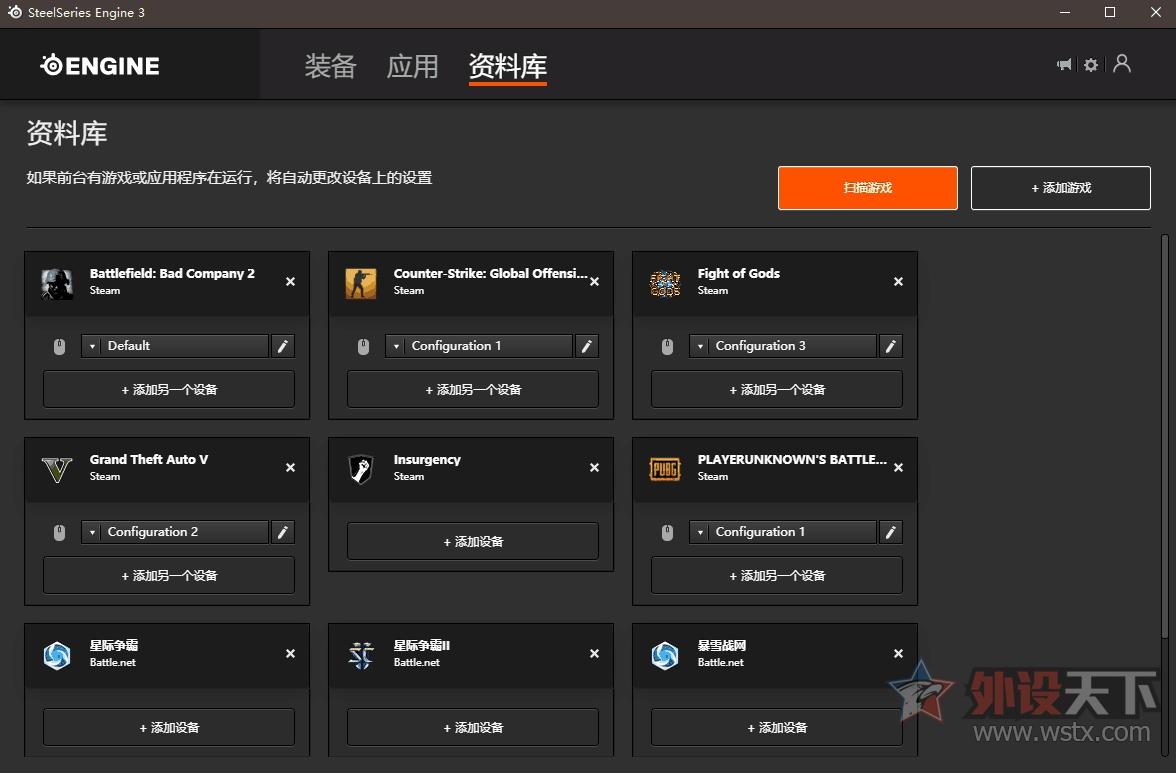
Task: Edit Battlefield's Default configuration with the pencil icon
Action: click(x=283, y=346)
